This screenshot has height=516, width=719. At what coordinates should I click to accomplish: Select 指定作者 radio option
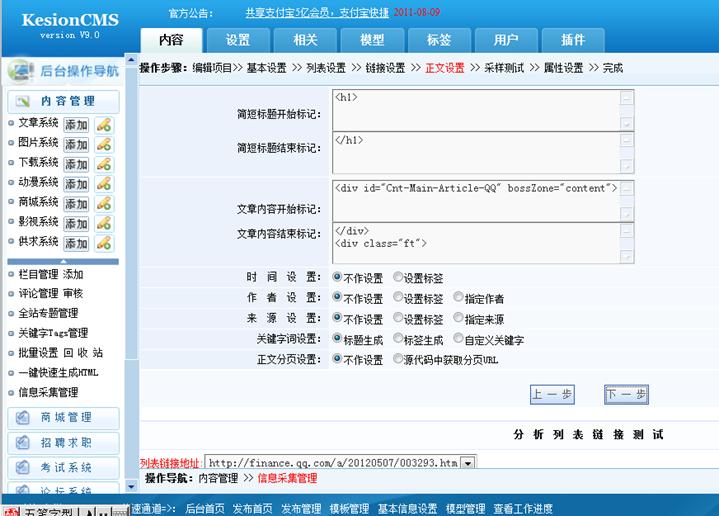[x=458, y=297]
